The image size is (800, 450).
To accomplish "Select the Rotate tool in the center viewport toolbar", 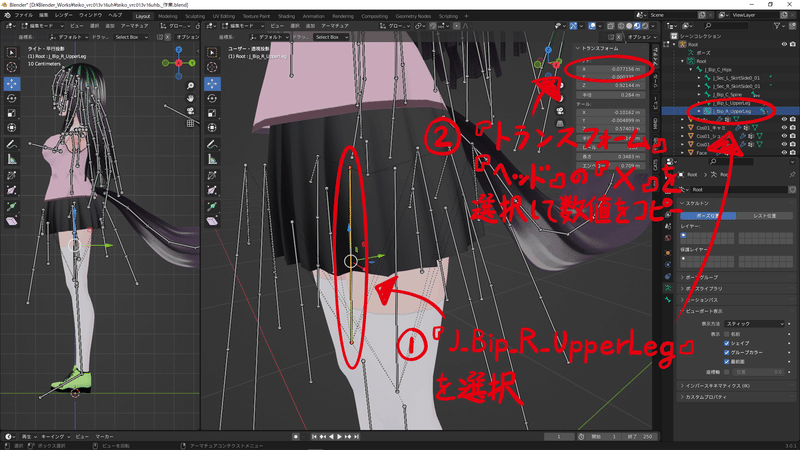I will [x=212, y=98].
